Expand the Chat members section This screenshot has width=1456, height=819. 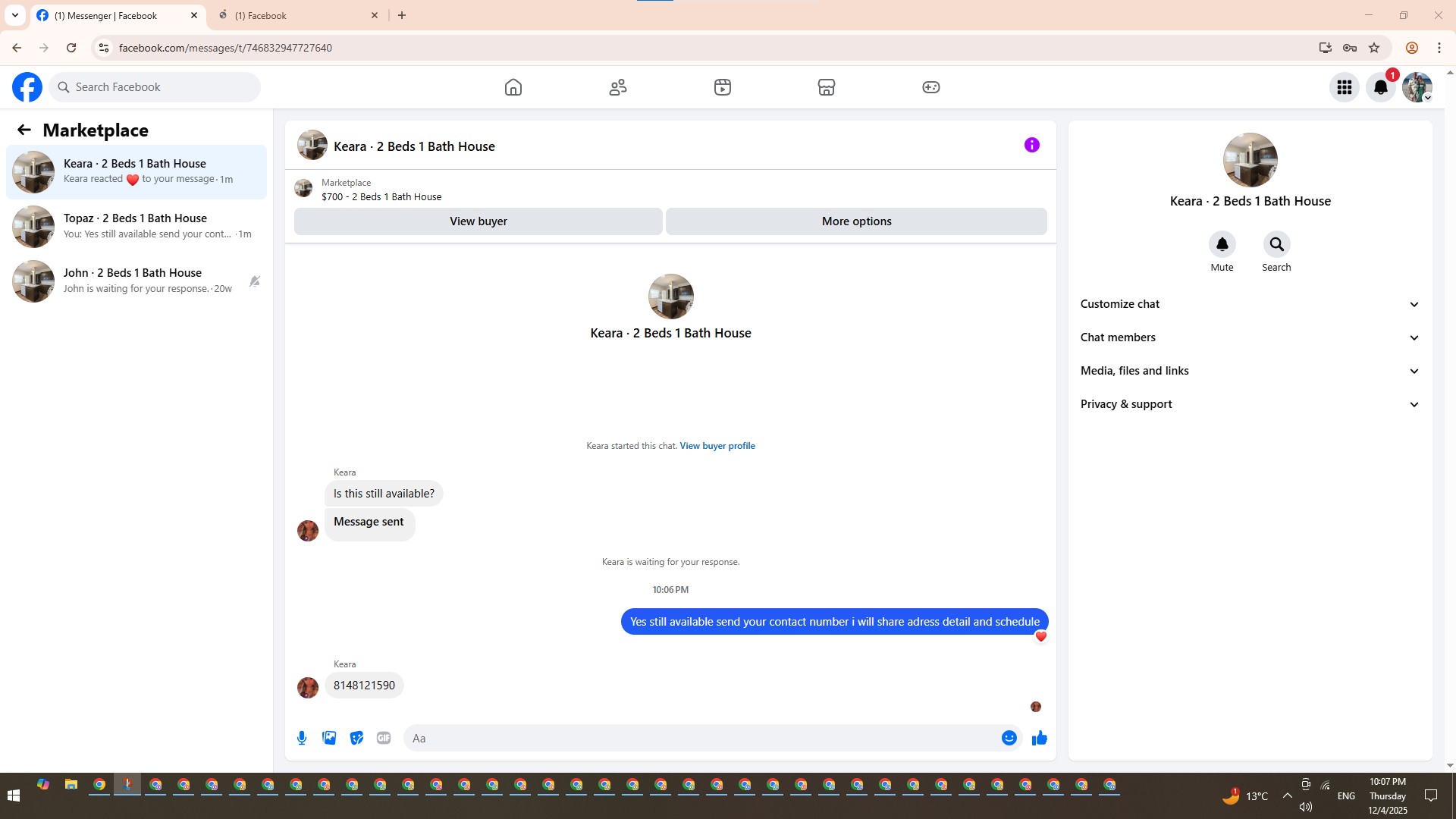click(1249, 337)
